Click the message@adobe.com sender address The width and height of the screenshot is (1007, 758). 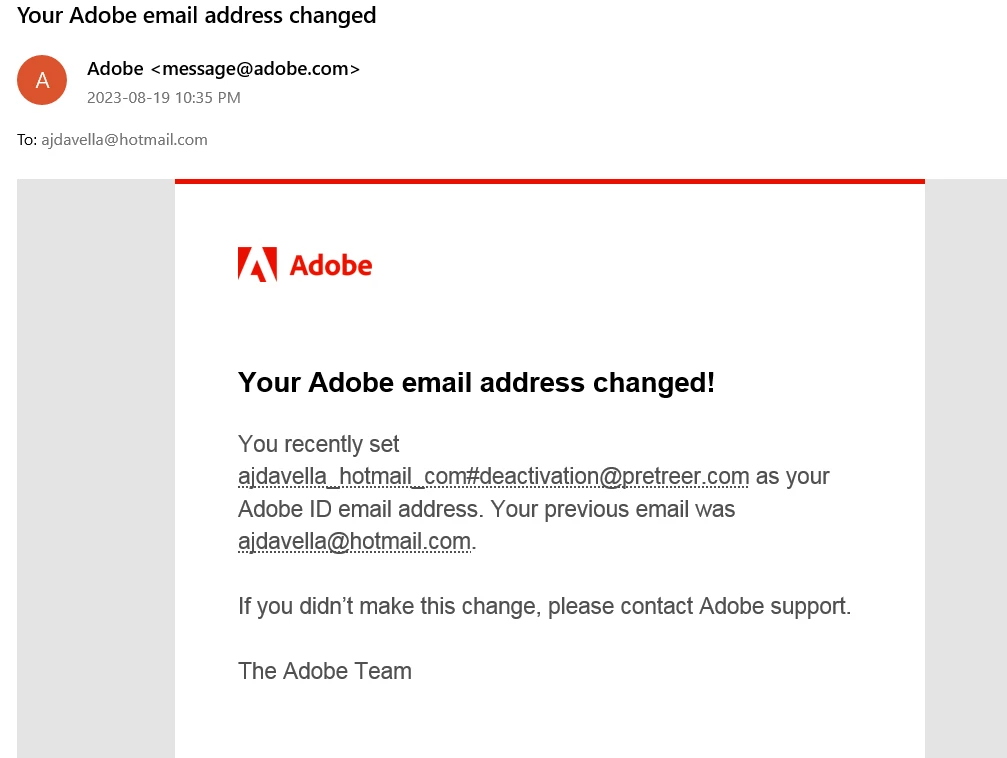tap(255, 69)
